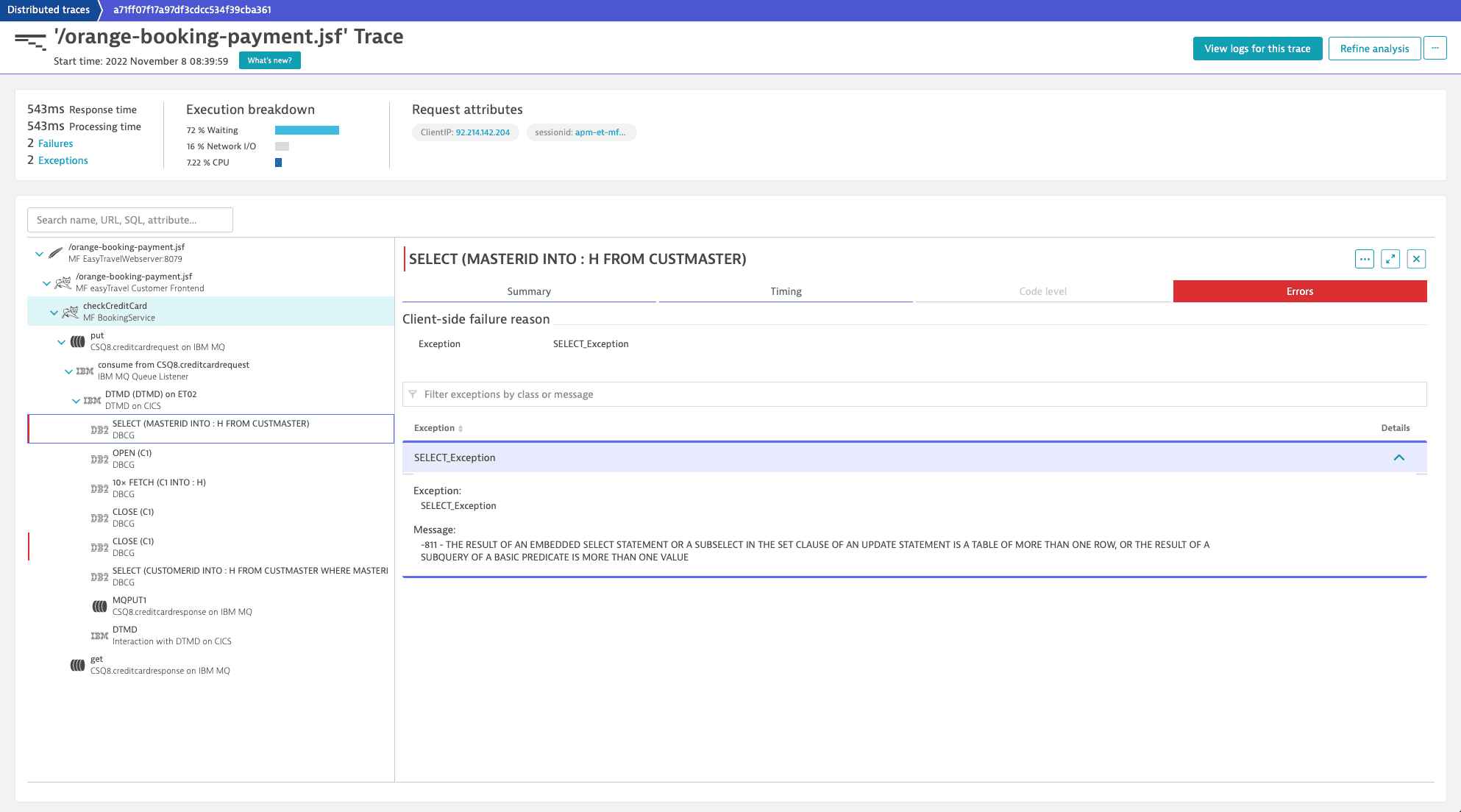Click the MQPUT1 queue icon

(99, 606)
